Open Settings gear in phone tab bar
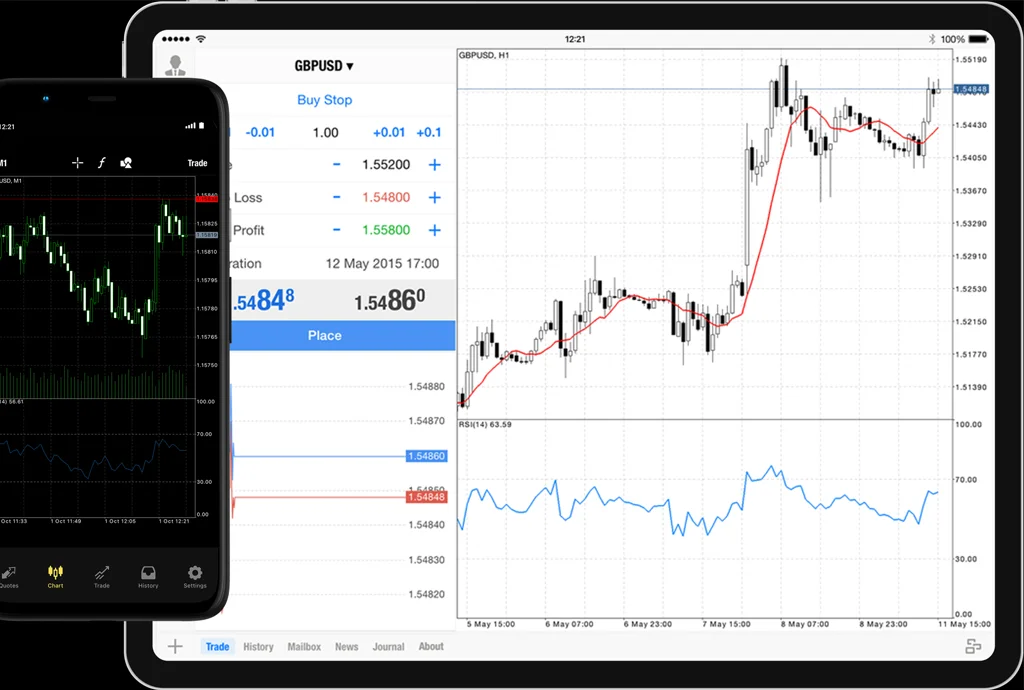 click(195, 574)
